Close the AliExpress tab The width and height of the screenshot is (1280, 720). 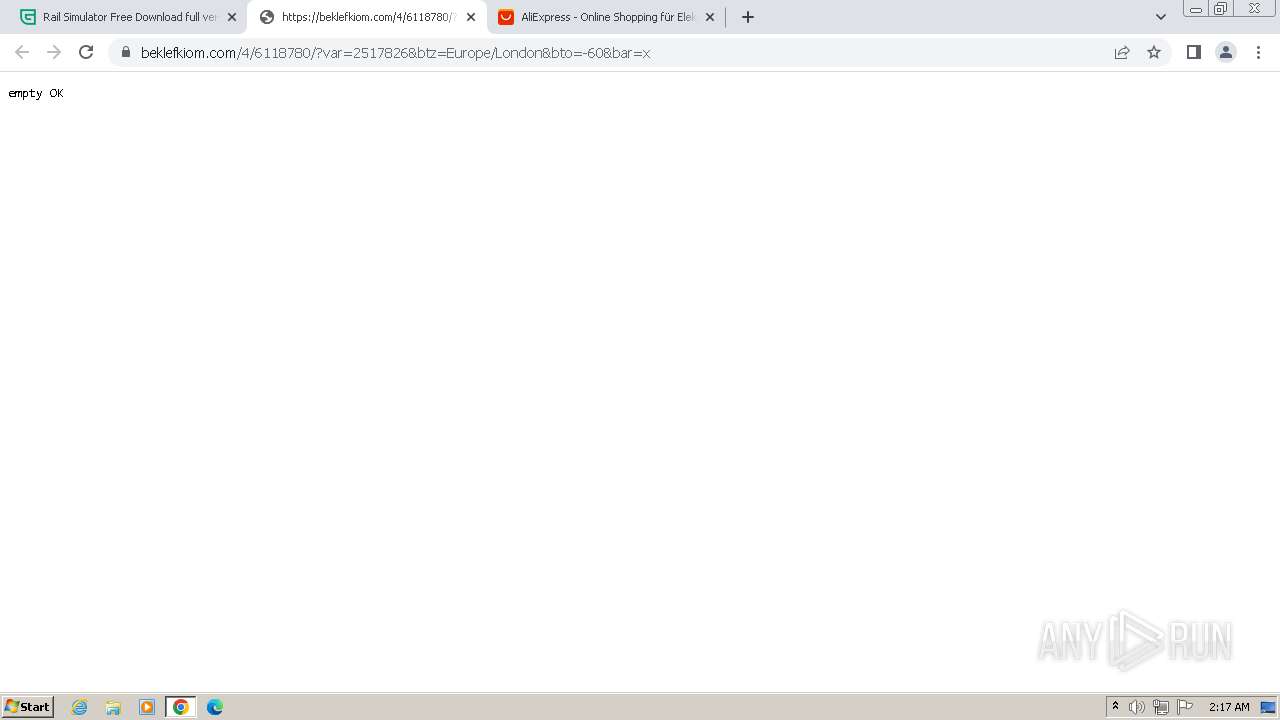[710, 17]
